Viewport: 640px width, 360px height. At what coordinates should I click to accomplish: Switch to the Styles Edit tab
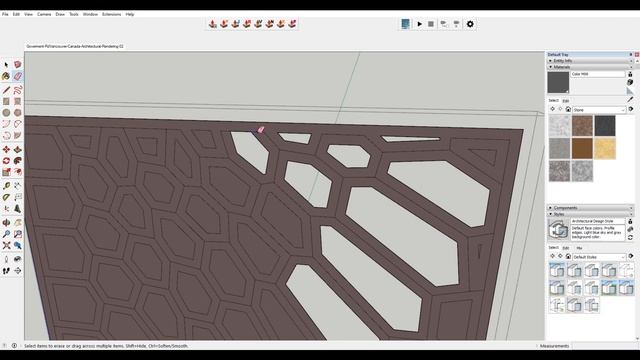click(566, 248)
